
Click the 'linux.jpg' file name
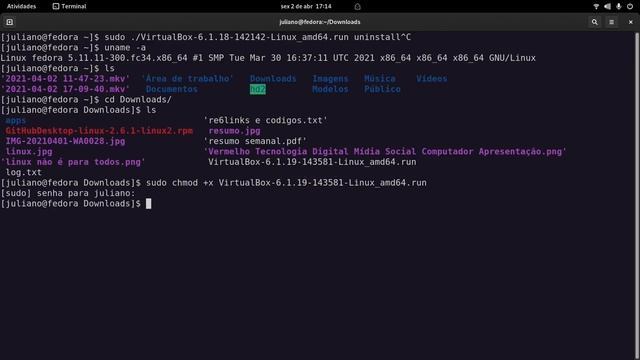point(29,151)
